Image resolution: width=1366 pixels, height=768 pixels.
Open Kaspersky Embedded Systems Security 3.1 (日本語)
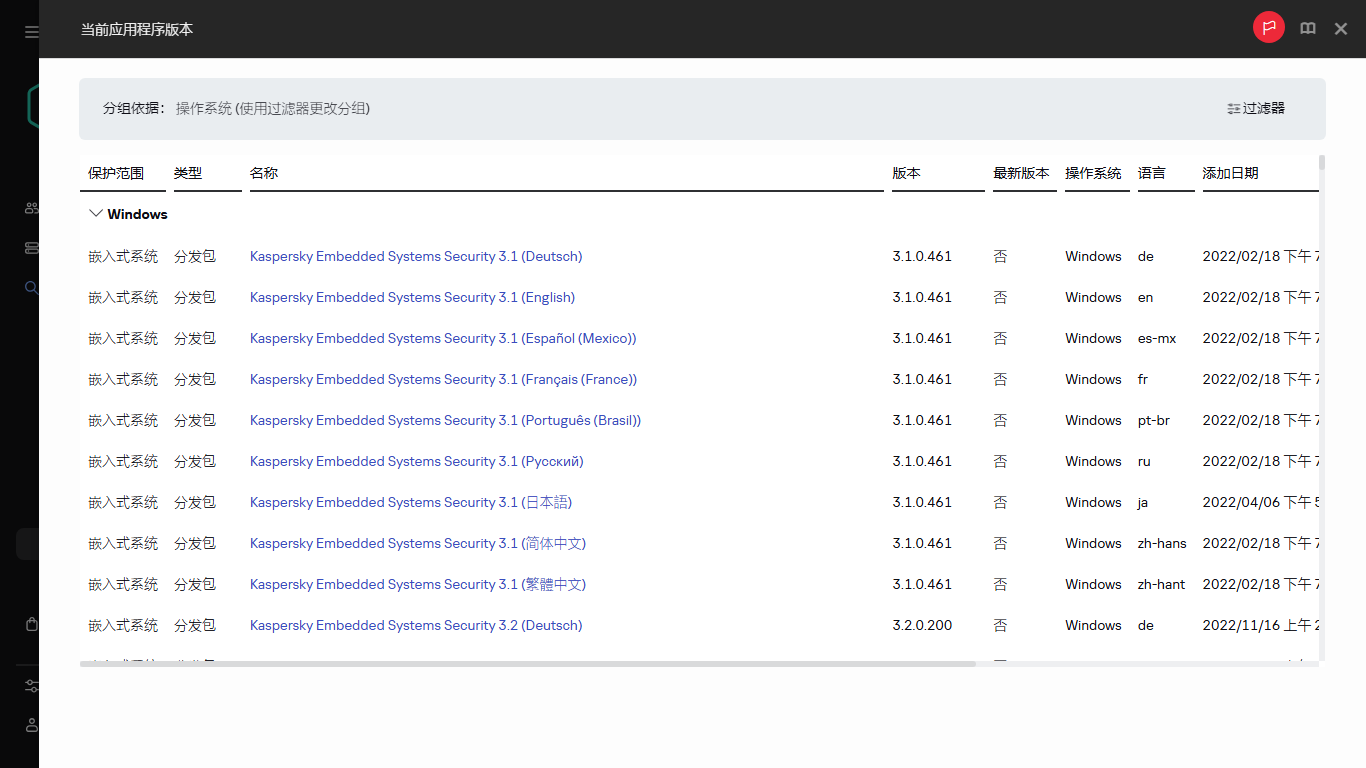[411, 502]
